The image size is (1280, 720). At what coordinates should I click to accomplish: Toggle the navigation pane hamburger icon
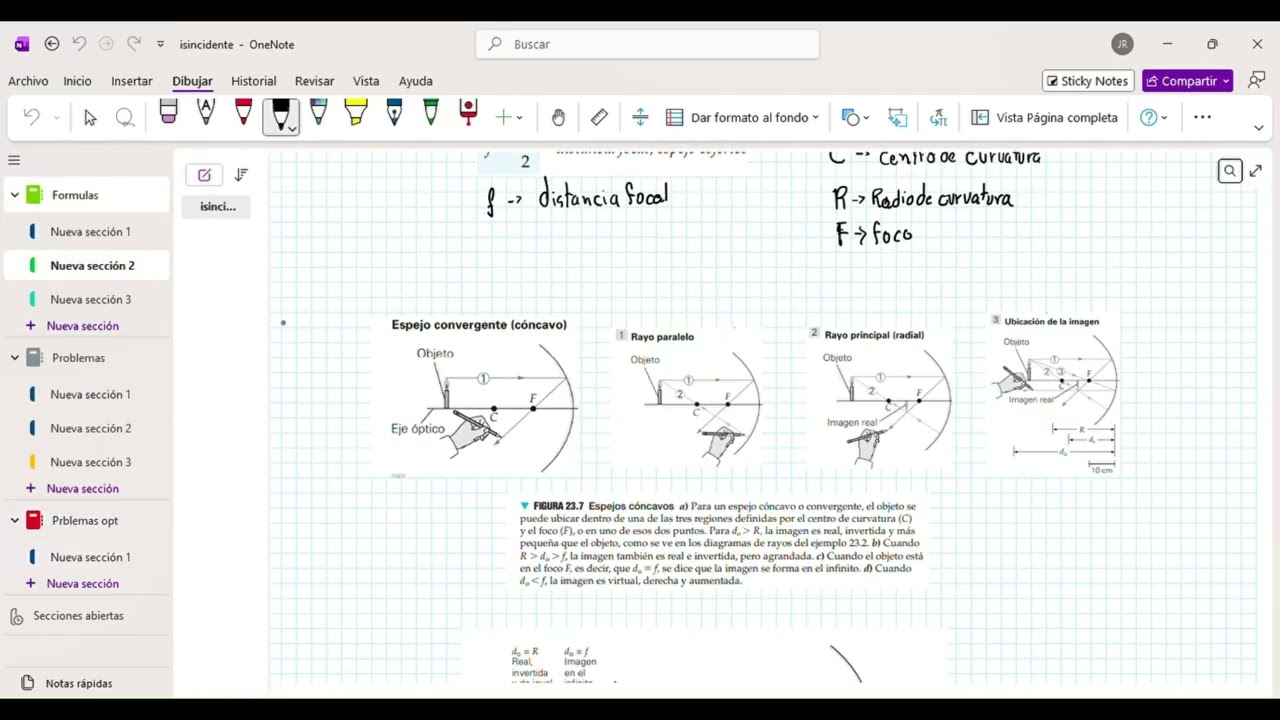point(14,160)
